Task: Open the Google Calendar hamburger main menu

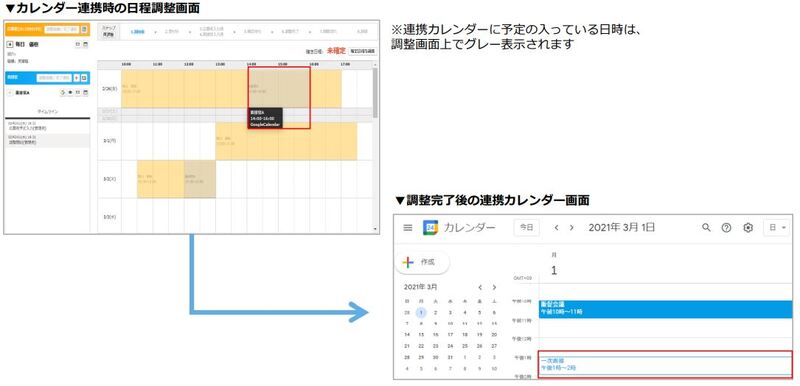Action: pyautogui.click(x=407, y=228)
